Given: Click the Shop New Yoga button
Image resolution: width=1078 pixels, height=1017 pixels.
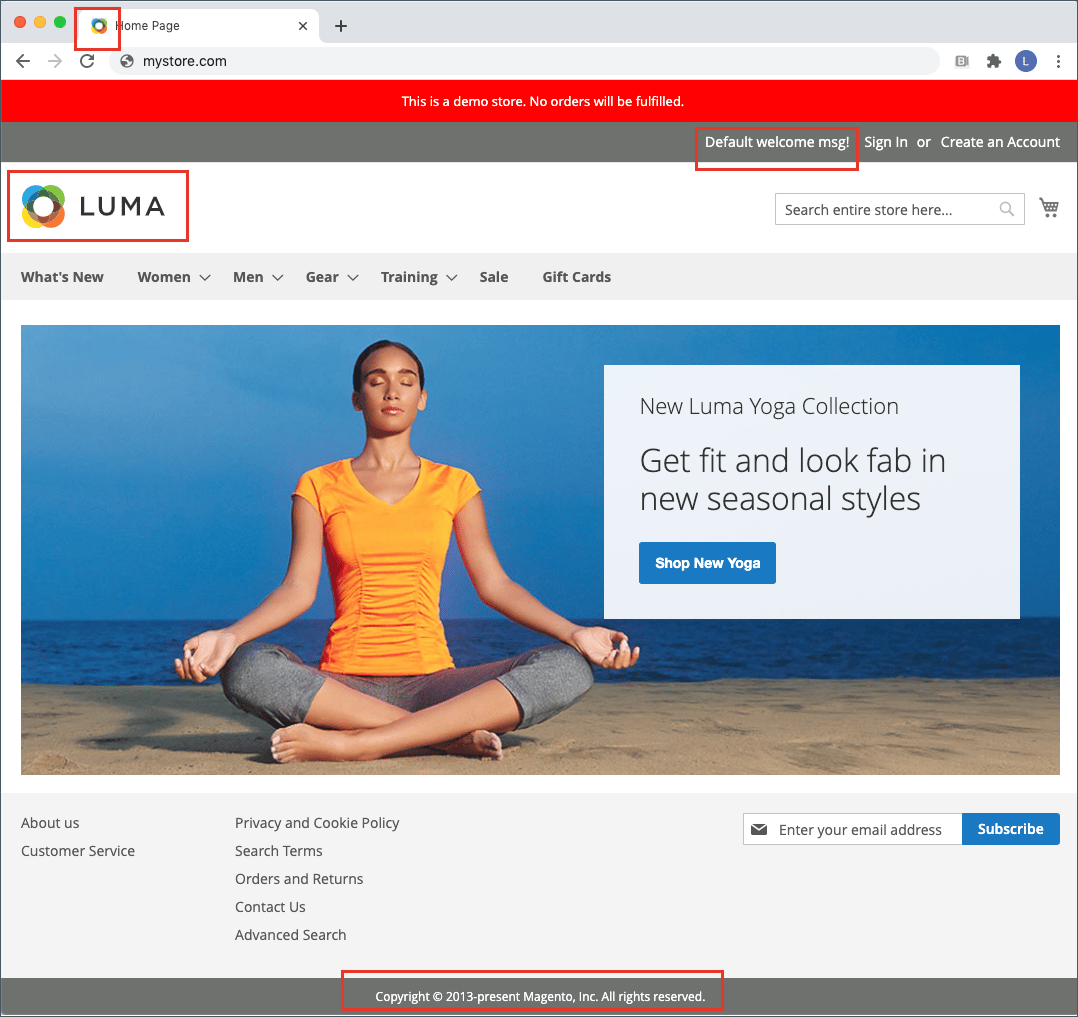Looking at the screenshot, I should 707,563.
